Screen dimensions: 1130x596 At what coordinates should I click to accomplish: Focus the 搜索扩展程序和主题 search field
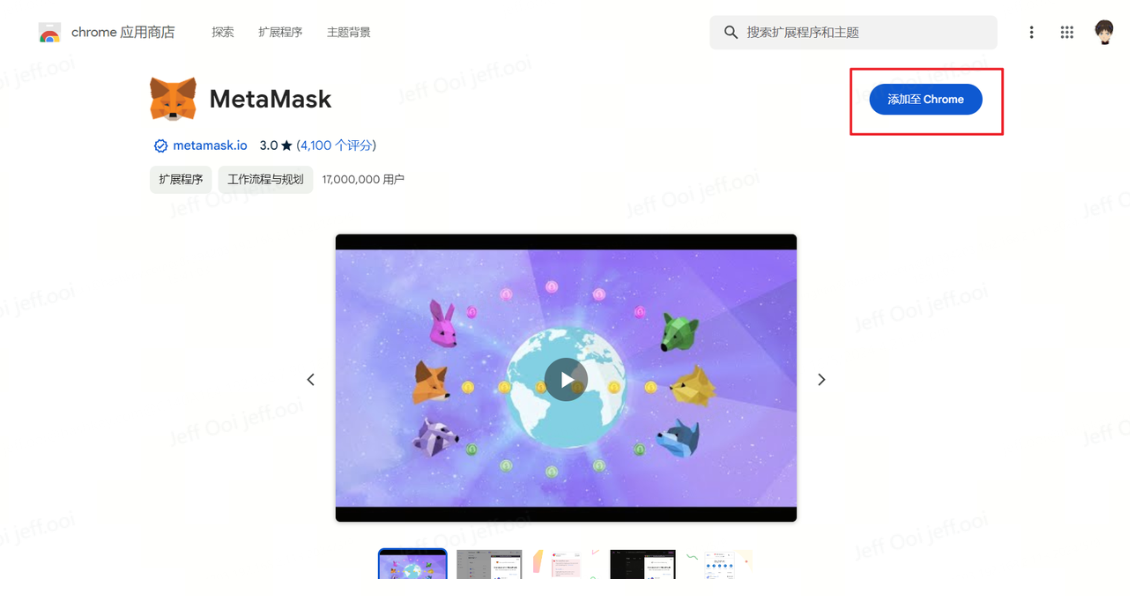point(853,32)
